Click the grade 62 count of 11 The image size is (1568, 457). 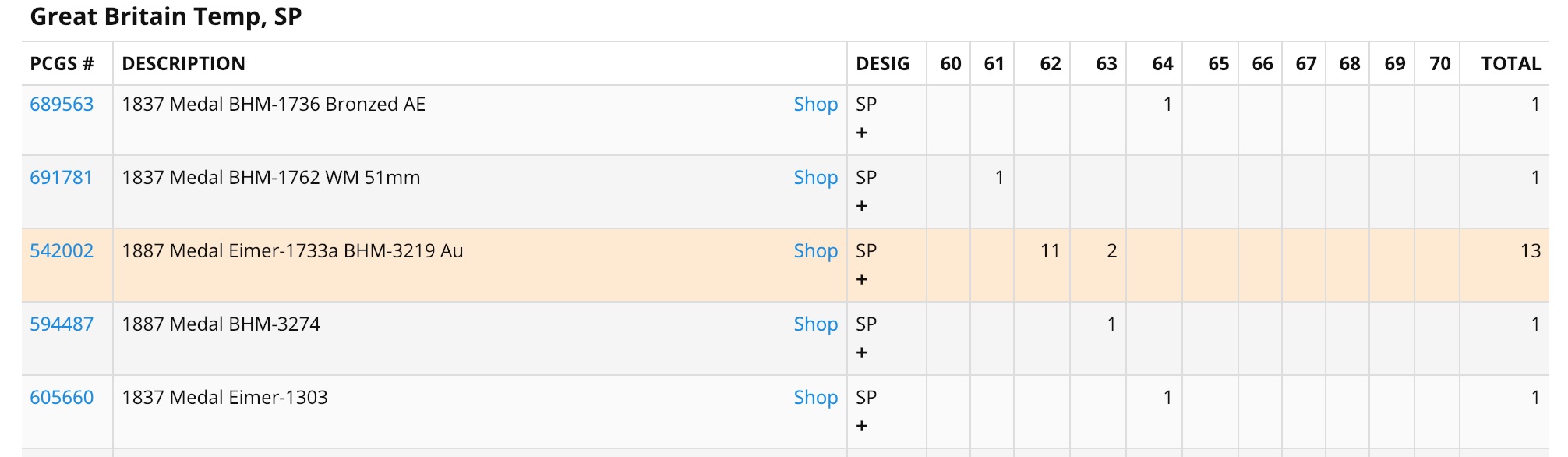pyautogui.click(x=1050, y=251)
